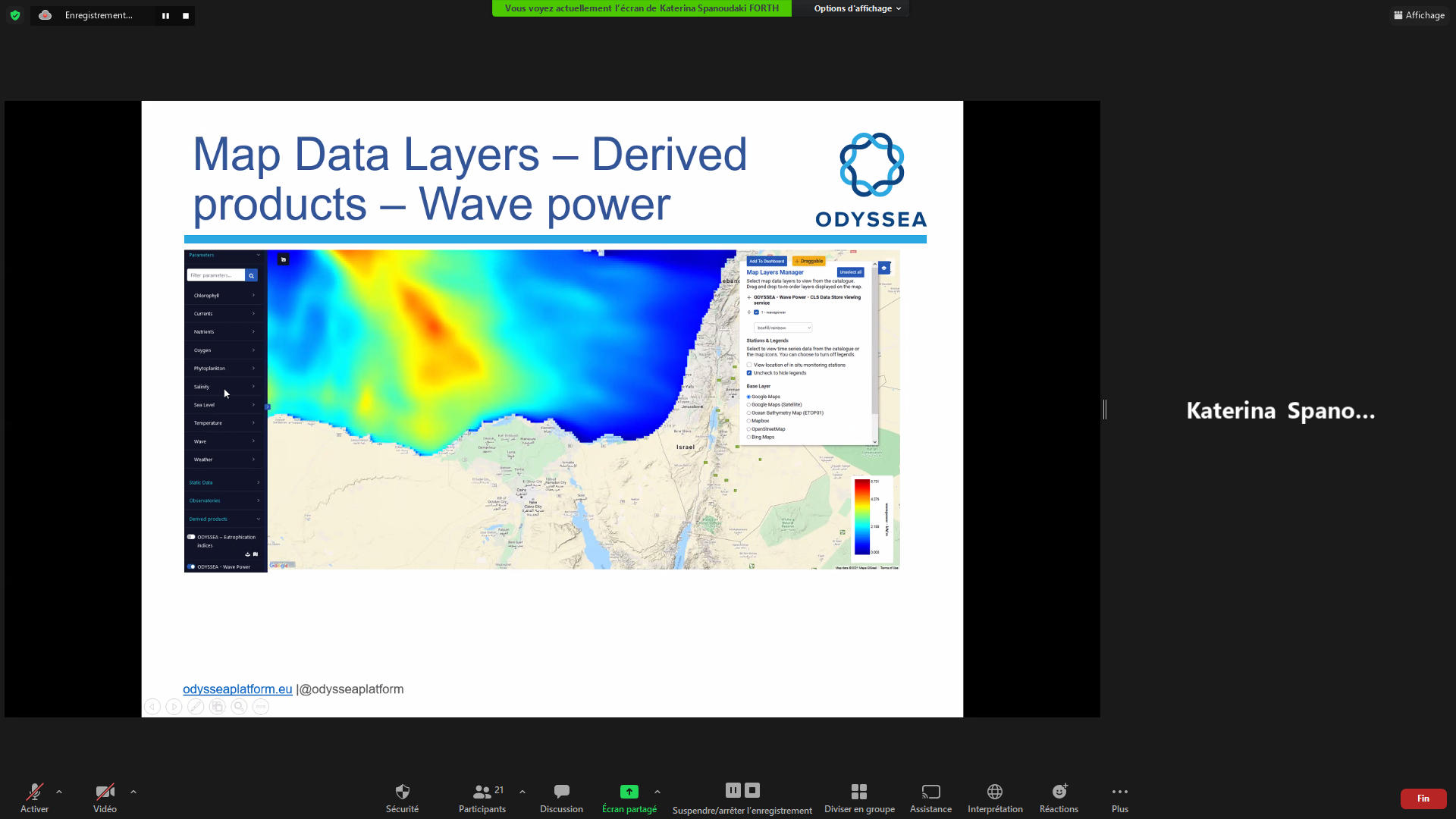Screen dimensions: 1456x819
Task: Open Options d'affichage dropdown
Action: click(857, 8)
